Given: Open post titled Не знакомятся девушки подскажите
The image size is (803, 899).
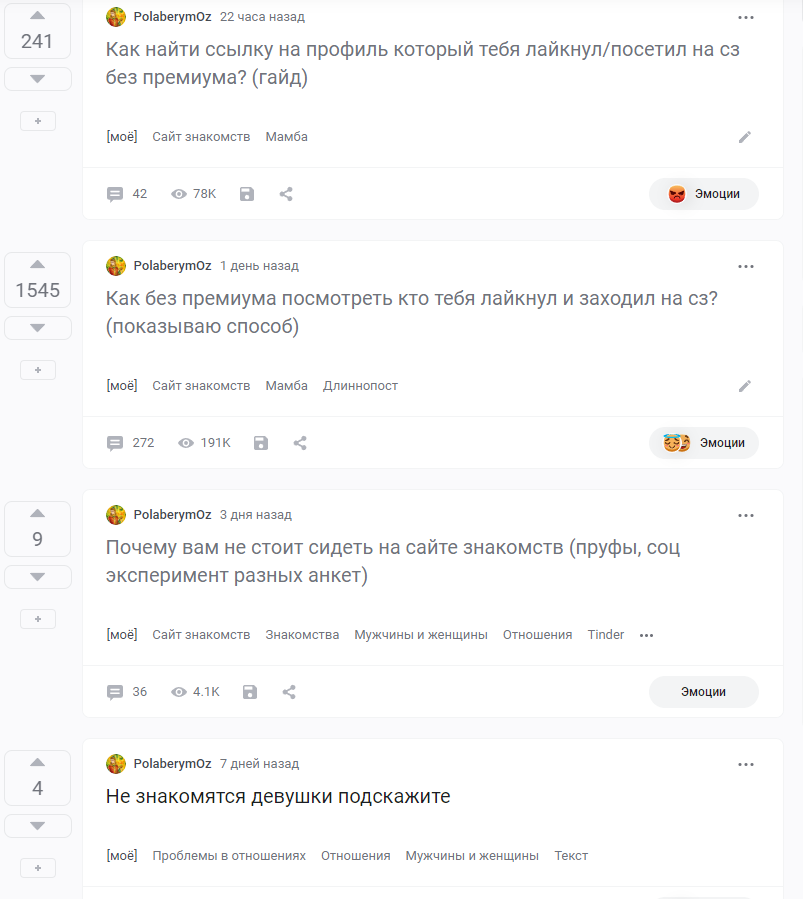Looking at the screenshot, I should (278, 797).
